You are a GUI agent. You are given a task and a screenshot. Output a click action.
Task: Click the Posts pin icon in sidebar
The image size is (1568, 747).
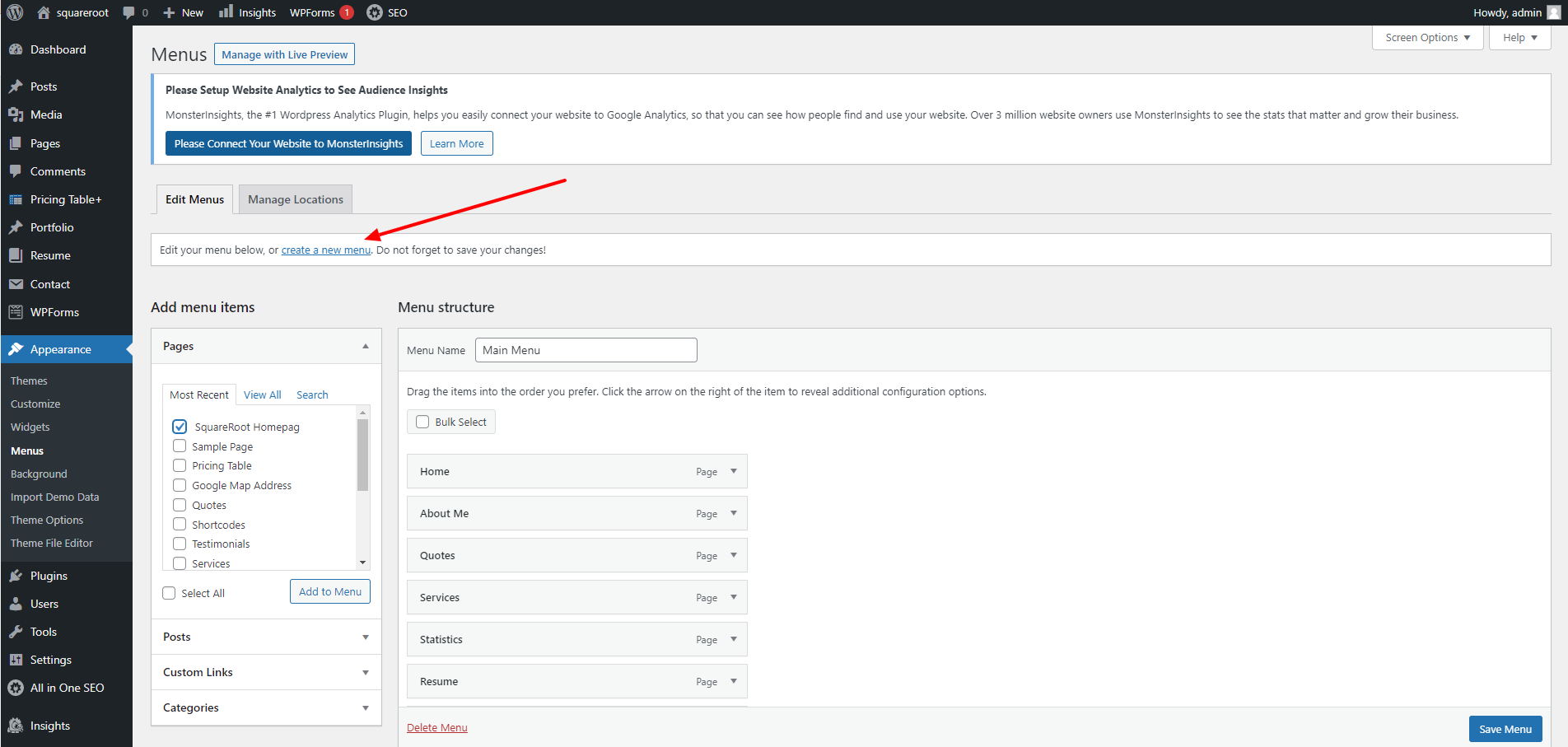tap(16, 86)
